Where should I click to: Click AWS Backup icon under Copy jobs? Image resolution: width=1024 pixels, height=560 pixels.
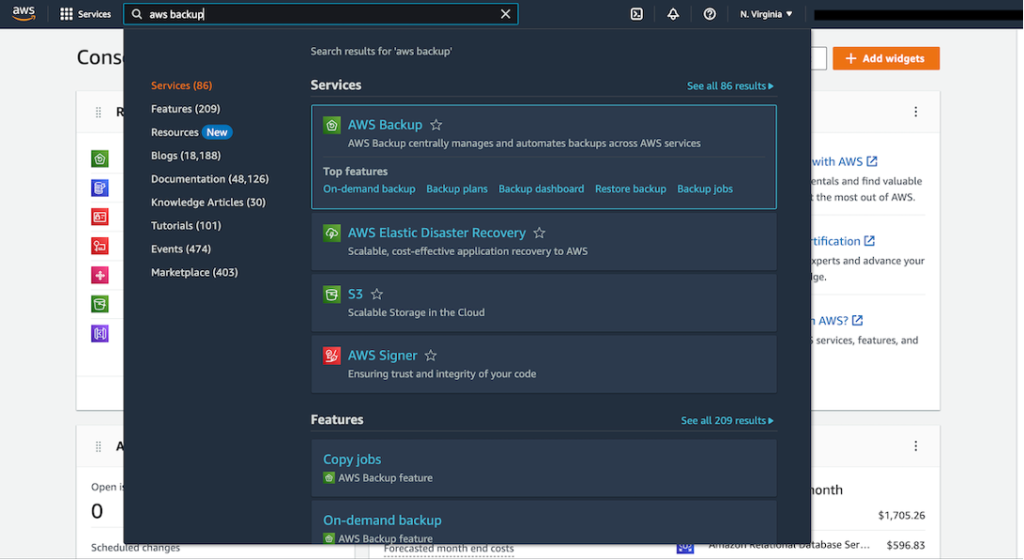[329, 478]
